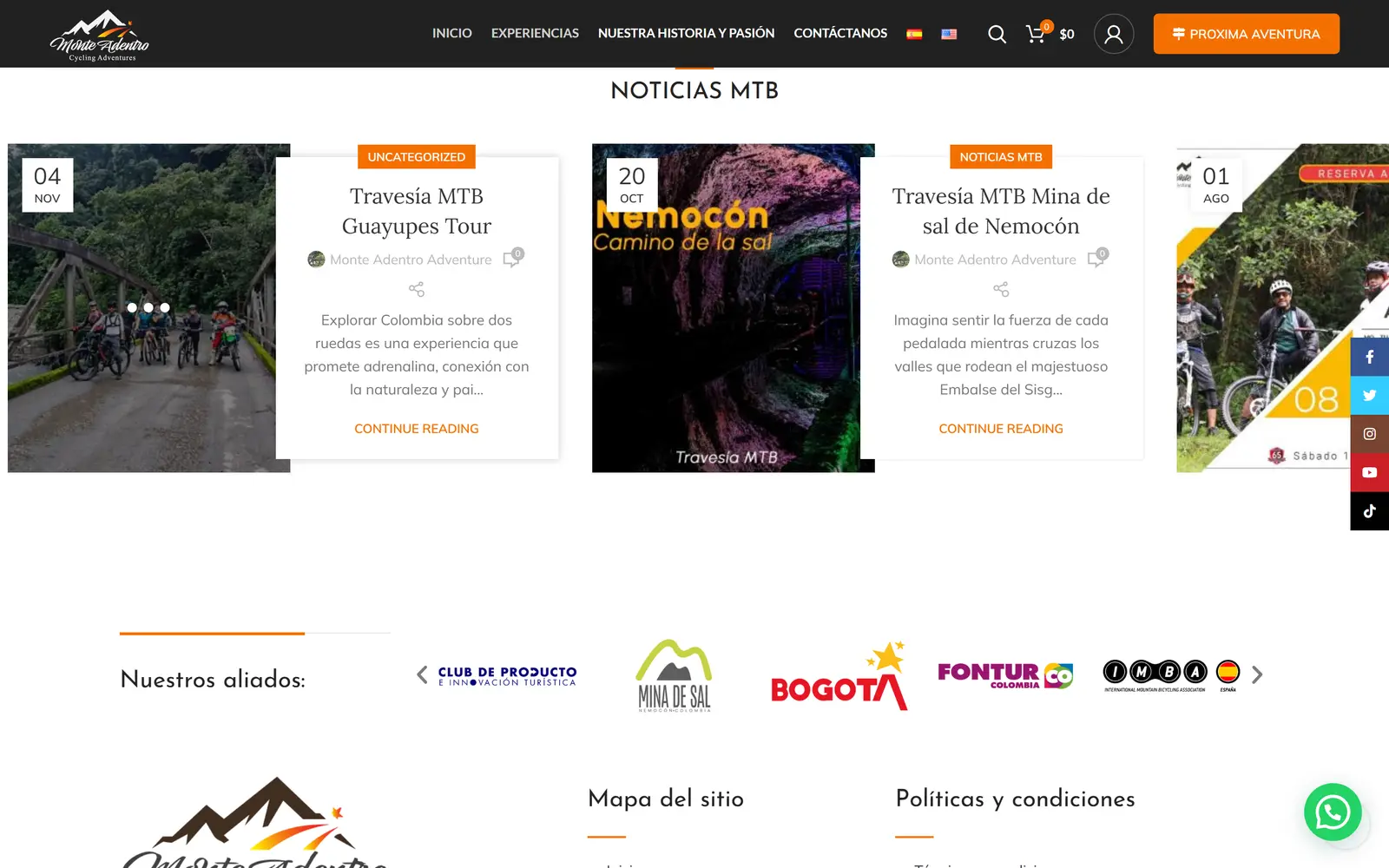Open the NOTICIAS MTB category tag

1001,157
